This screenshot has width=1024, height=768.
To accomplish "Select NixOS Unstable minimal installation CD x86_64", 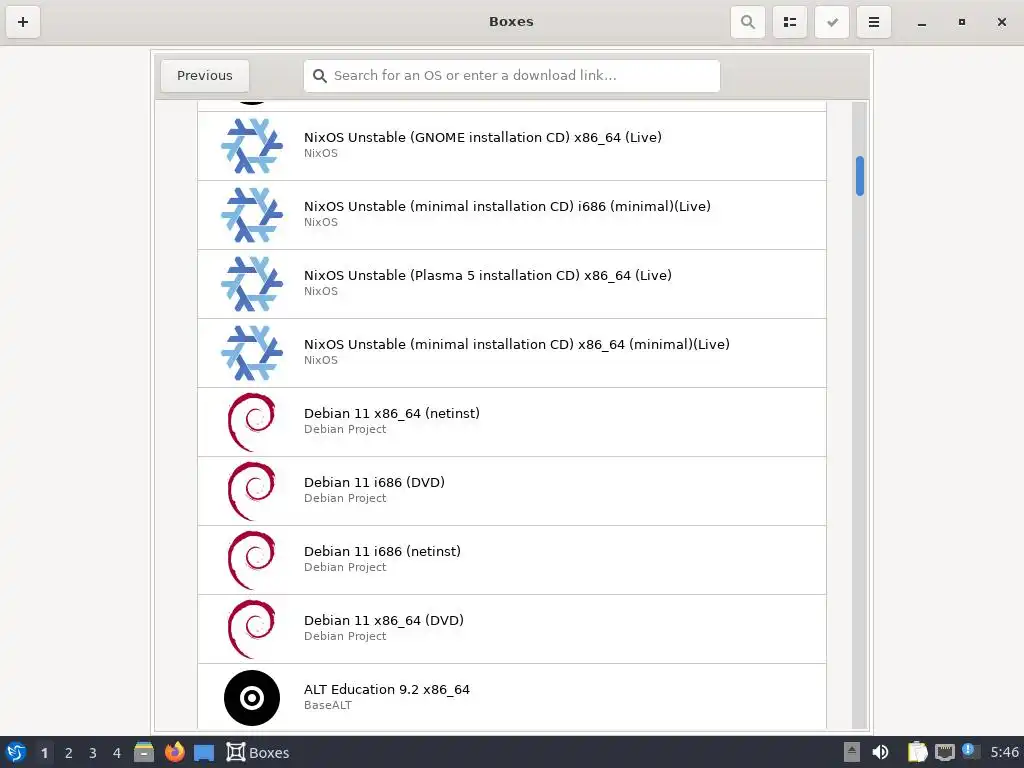I will [x=512, y=353].
